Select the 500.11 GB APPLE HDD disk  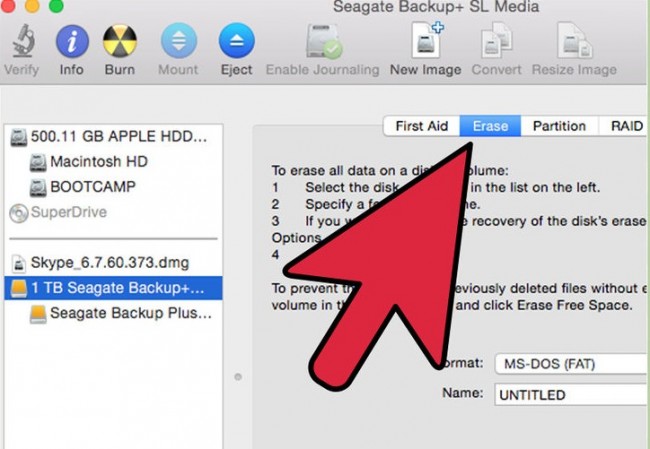coord(114,136)
